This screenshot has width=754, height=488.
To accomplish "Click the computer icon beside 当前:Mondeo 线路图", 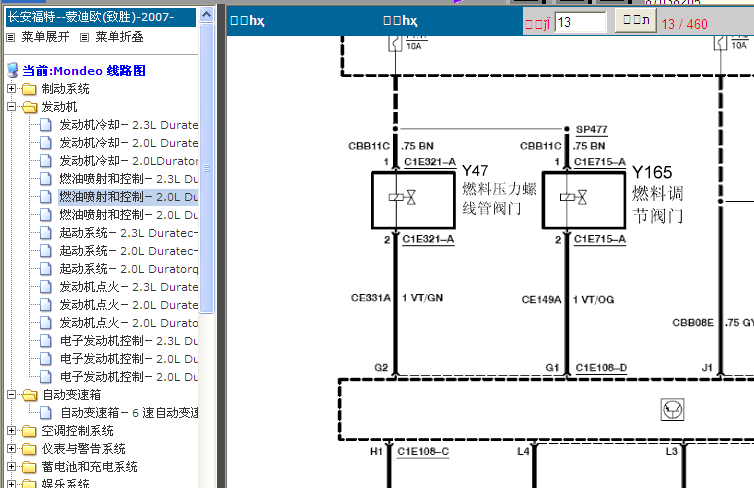I will tap(13, 71).
